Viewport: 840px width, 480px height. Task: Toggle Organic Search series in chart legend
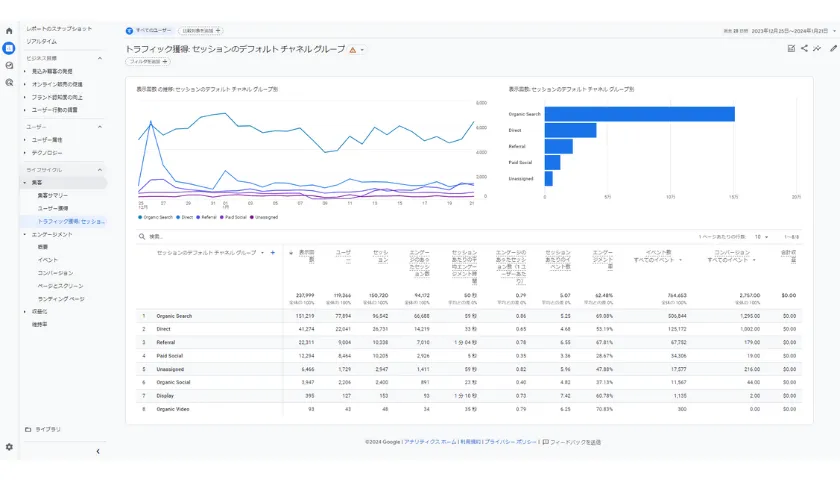157,216
